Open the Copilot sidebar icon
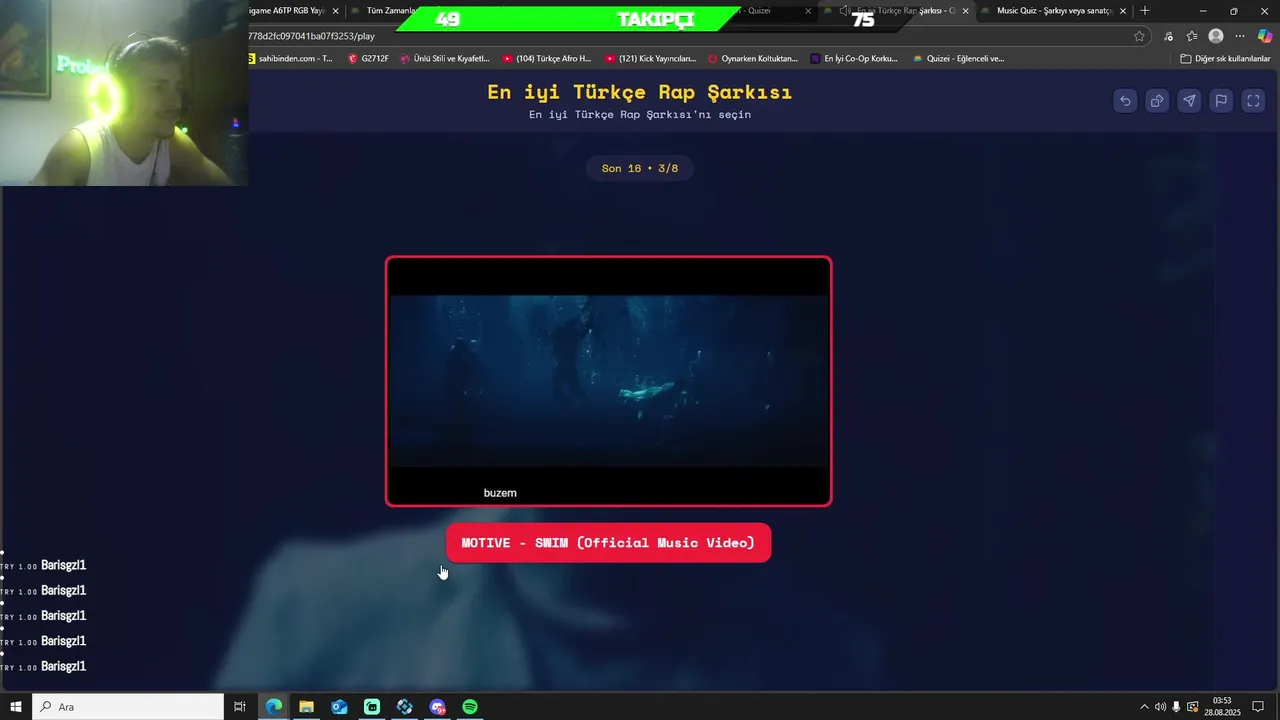1280x720 pixels. click(x=1265, y=36)
